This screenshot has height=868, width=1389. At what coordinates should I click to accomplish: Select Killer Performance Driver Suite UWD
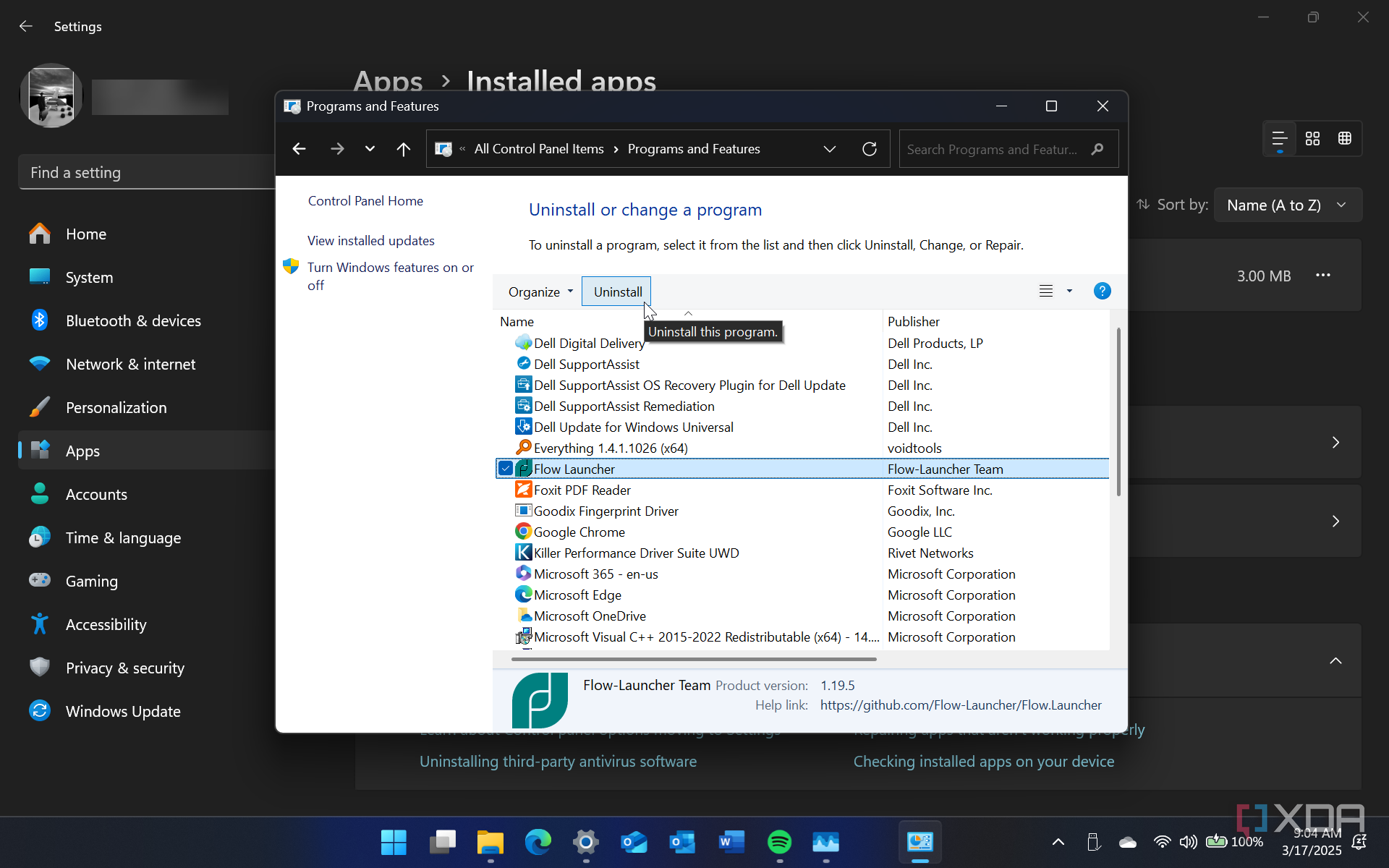click(x=802, y=553)
